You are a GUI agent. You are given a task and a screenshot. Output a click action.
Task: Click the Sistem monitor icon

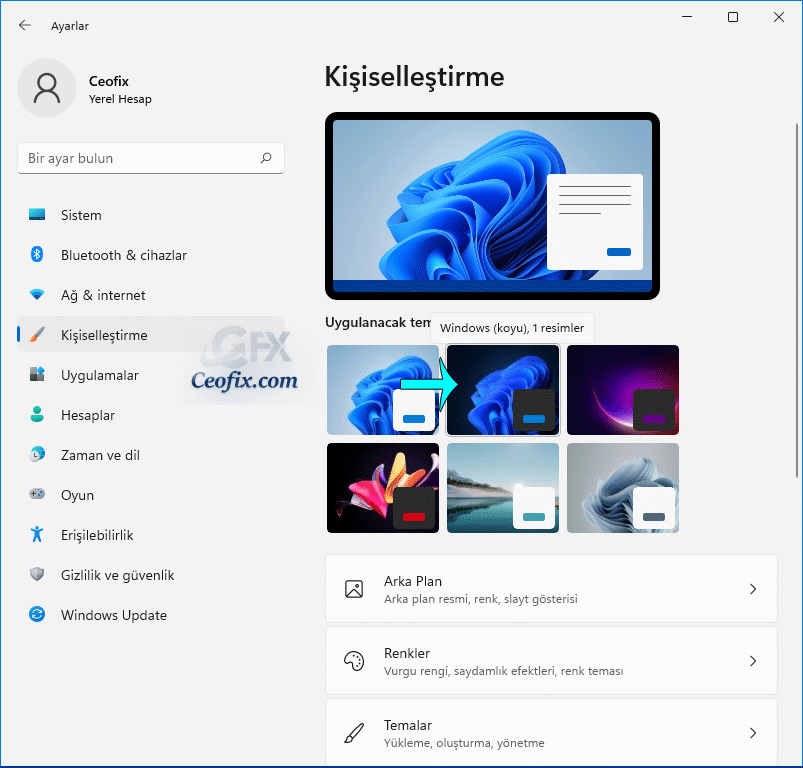point(37,215)
